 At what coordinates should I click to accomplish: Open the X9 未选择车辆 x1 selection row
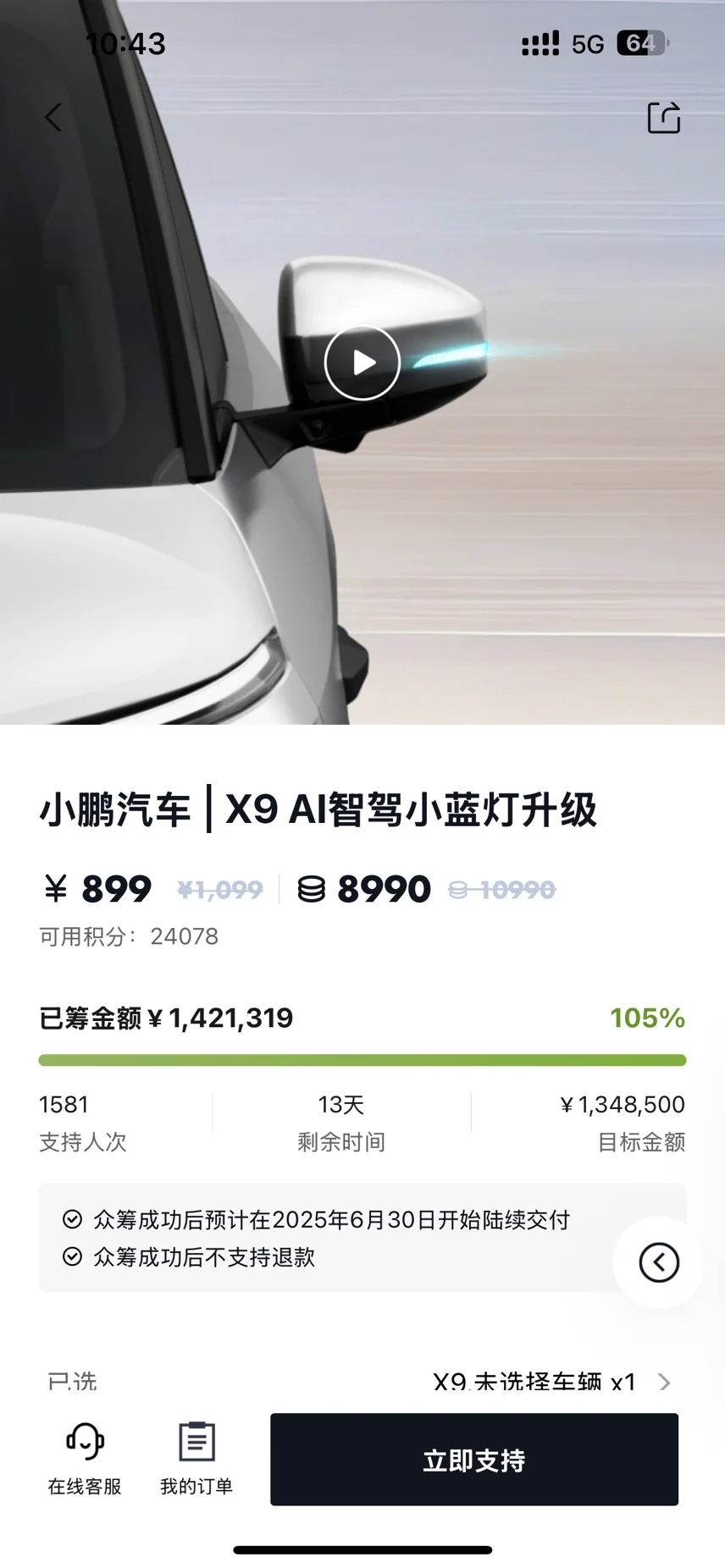tap(362, 1383)
